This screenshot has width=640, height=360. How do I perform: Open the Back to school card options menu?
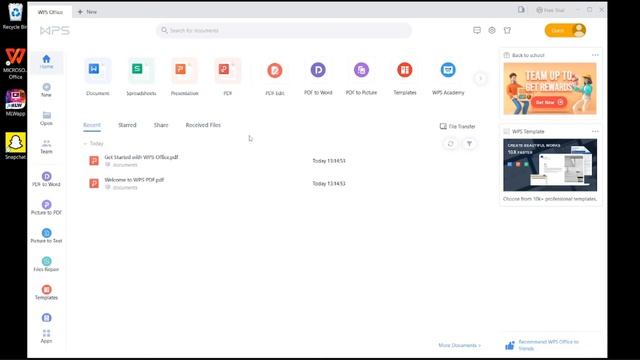click(x=595, y=55)
